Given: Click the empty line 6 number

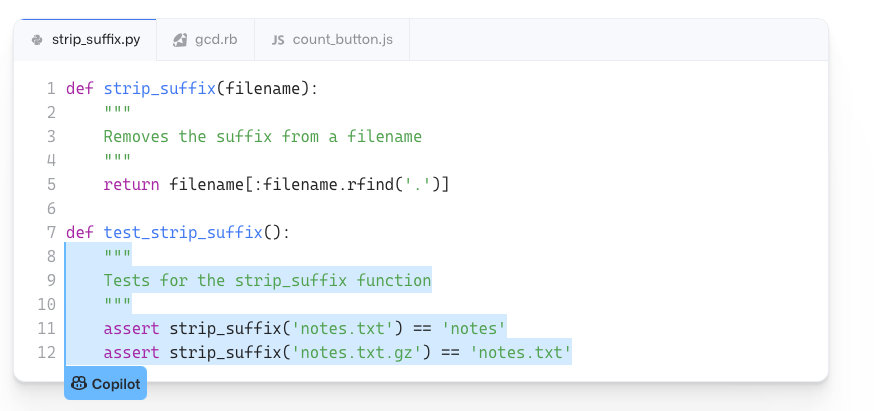Looking at the screenshot, I should [51, 209].
